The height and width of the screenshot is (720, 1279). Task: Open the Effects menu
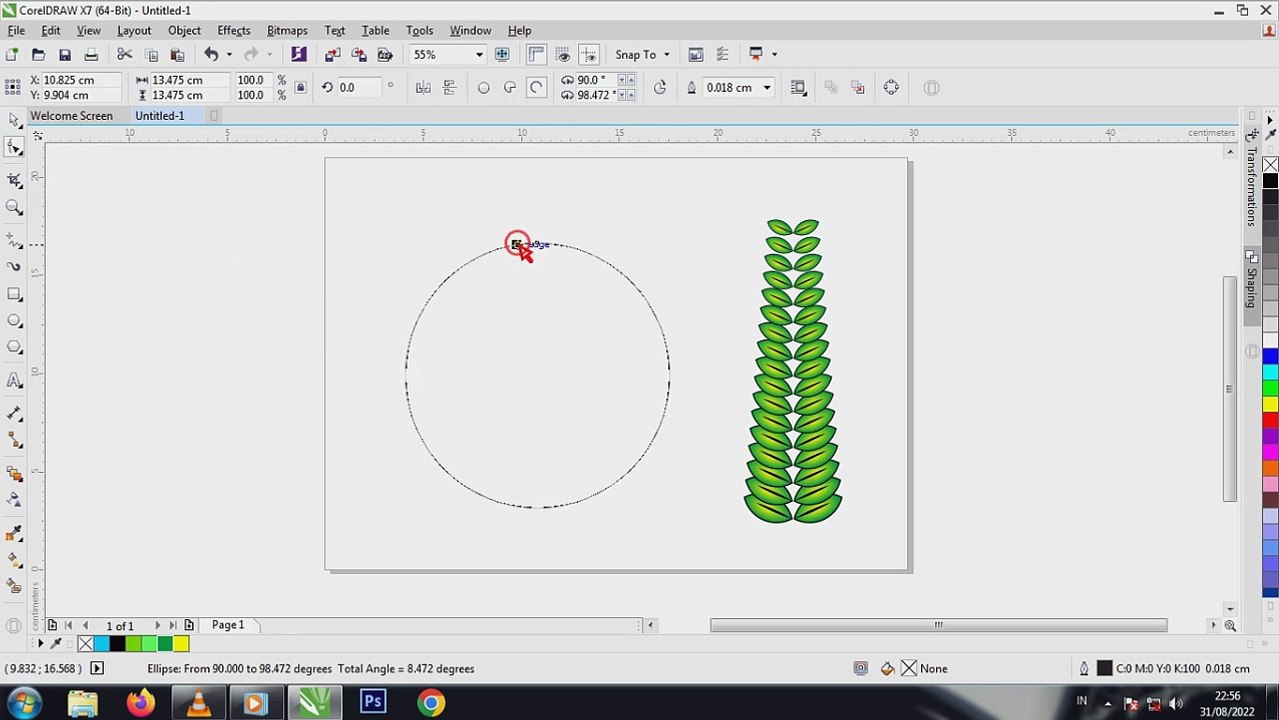(x=234, y=31)
